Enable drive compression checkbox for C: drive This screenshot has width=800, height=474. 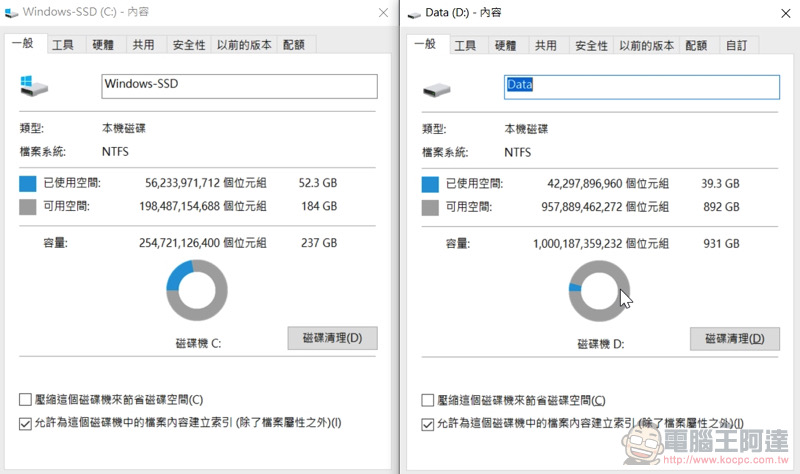click(x=25, y=400)
